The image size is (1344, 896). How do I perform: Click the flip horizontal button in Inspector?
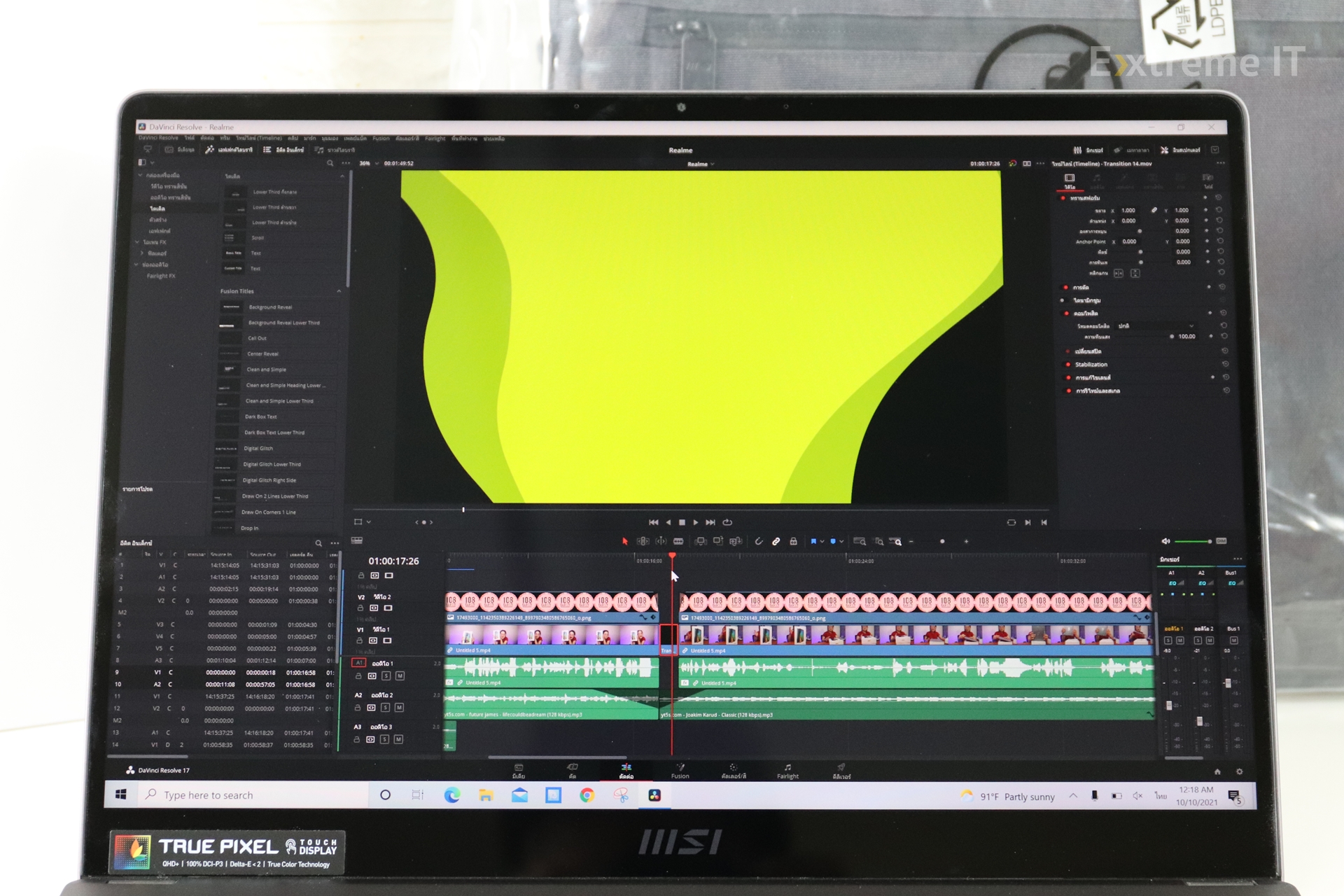point(1119,273)
